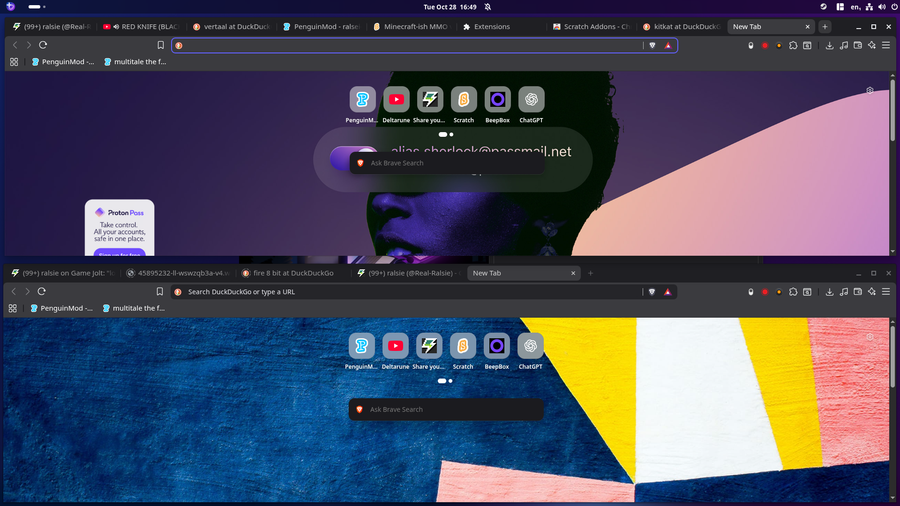900x506 pixels.
Task: Click the date and time clock in panel
Action: (450, 7)
